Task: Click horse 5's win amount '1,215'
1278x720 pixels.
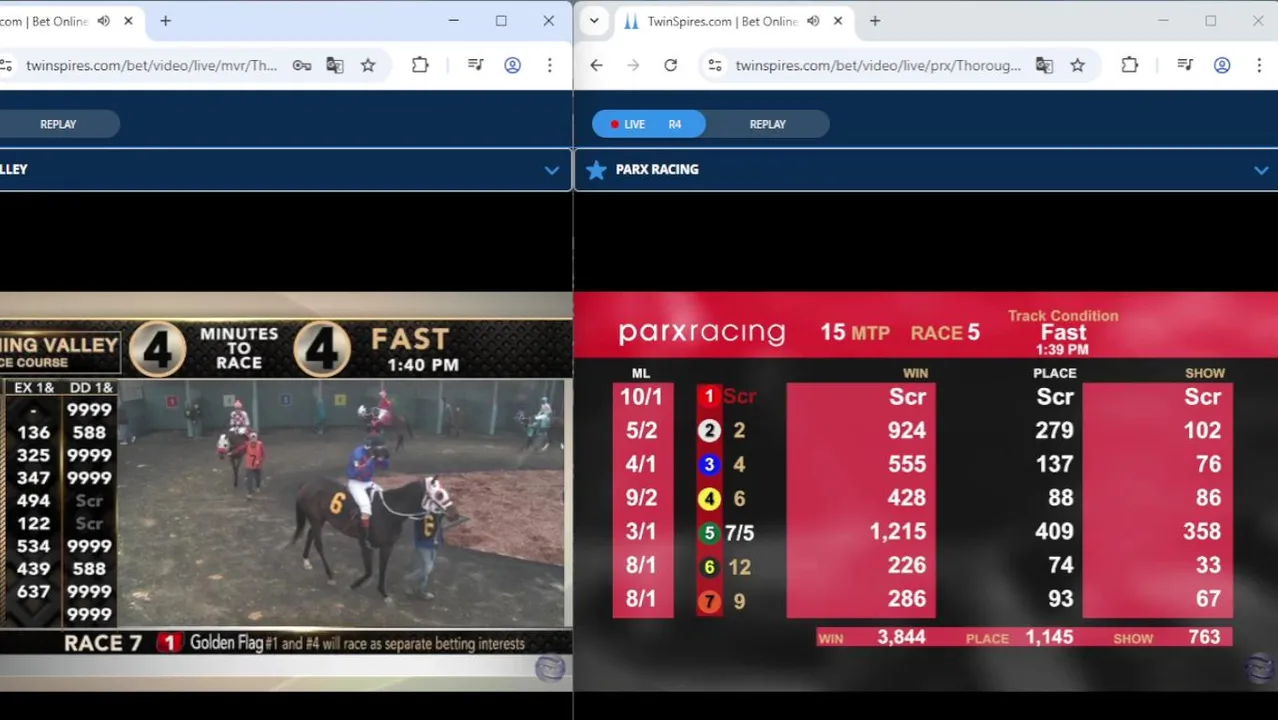Action: click(898, 532)
